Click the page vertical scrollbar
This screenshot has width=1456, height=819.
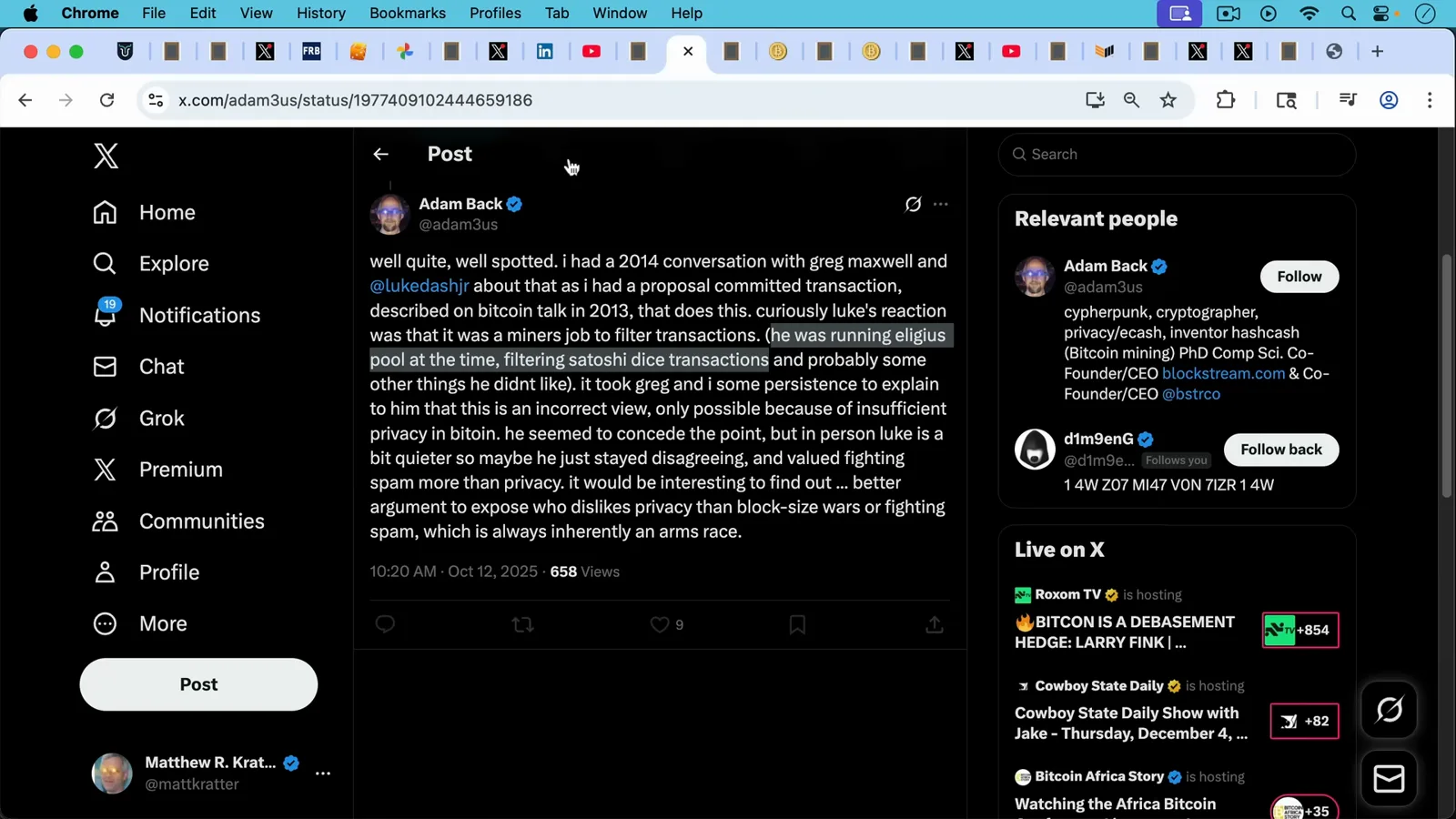[x=1447, y=376]
